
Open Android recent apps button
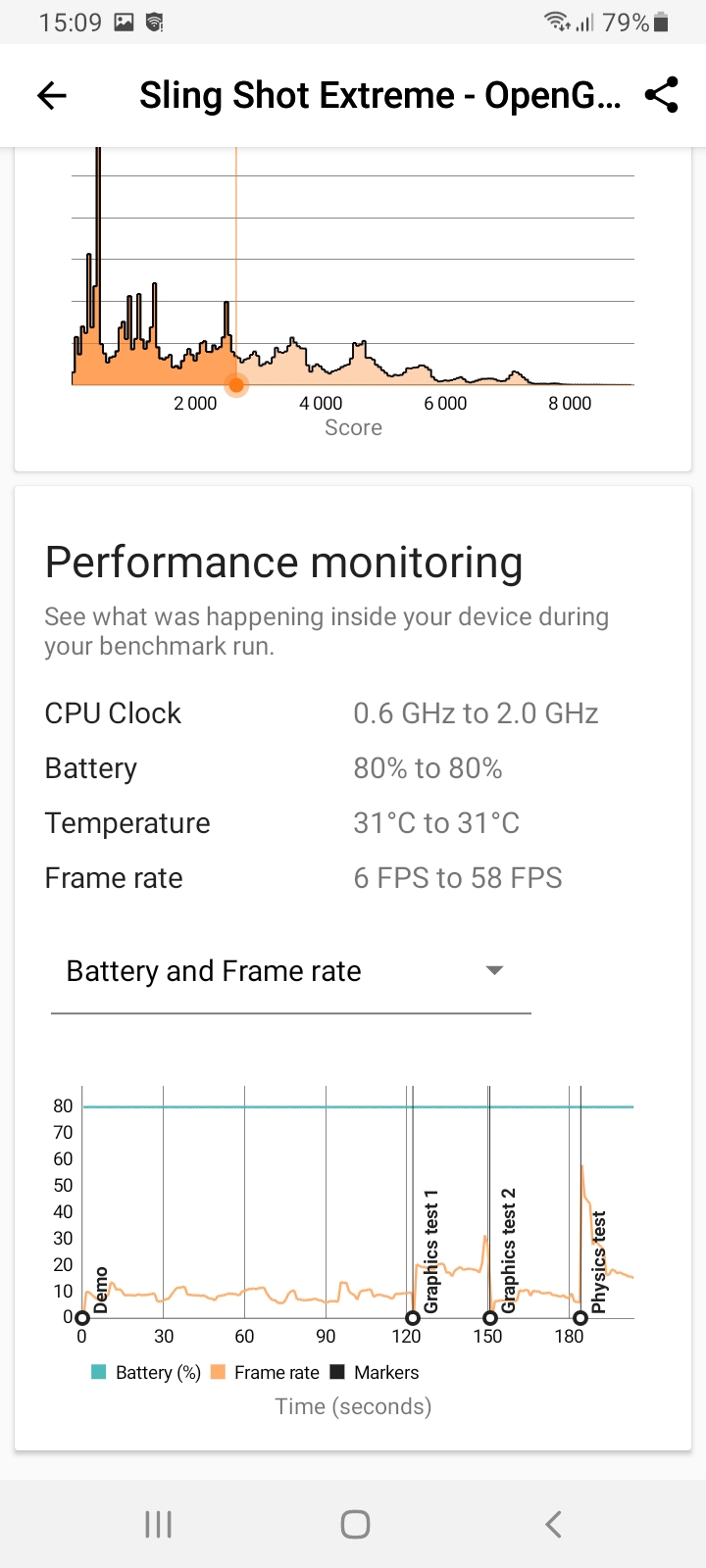pyautogui.click(x=158, y=1524)
